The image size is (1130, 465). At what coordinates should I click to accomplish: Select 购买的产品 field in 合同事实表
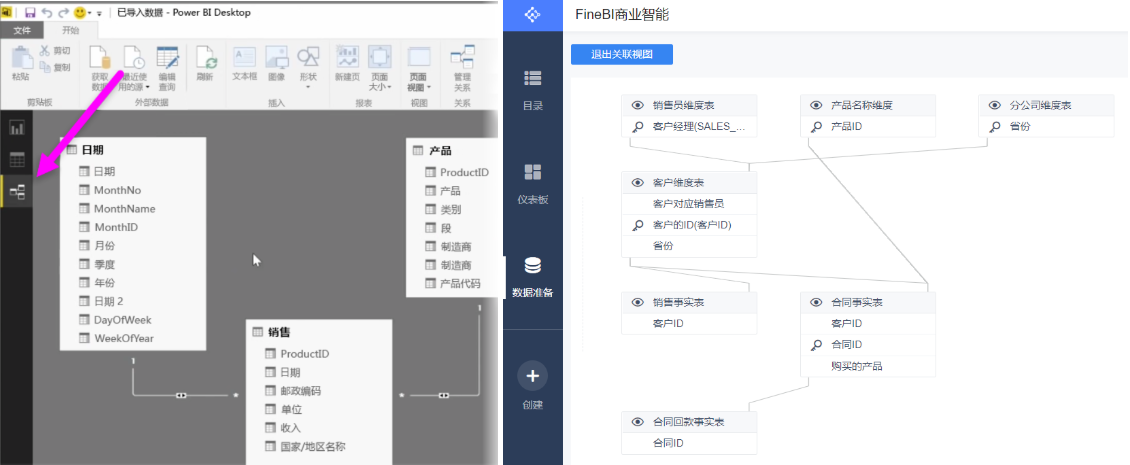[868, 366]
